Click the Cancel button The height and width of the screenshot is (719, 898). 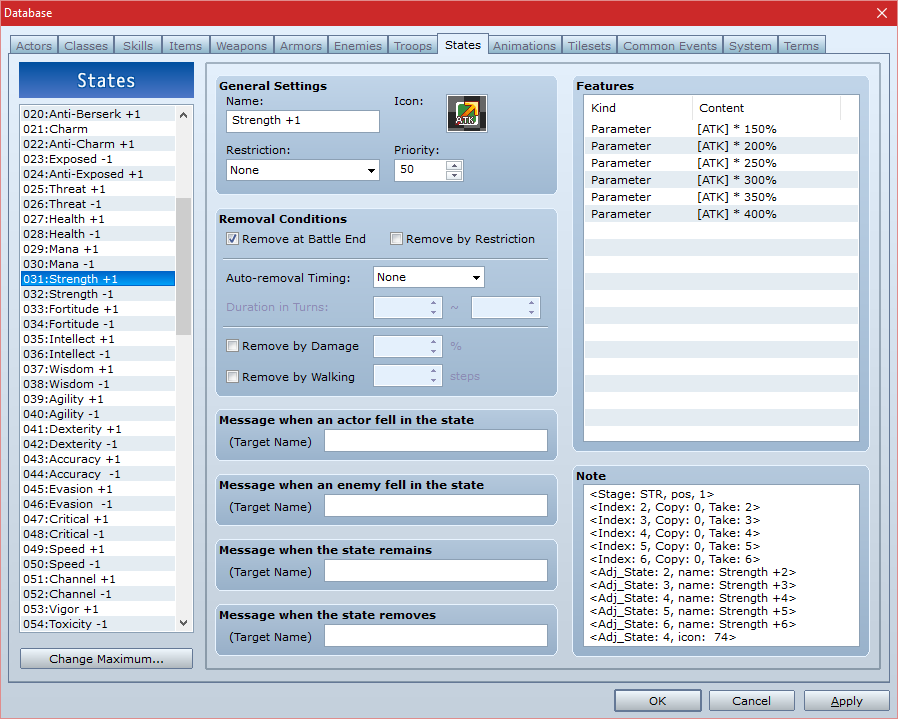pos(751,701)
